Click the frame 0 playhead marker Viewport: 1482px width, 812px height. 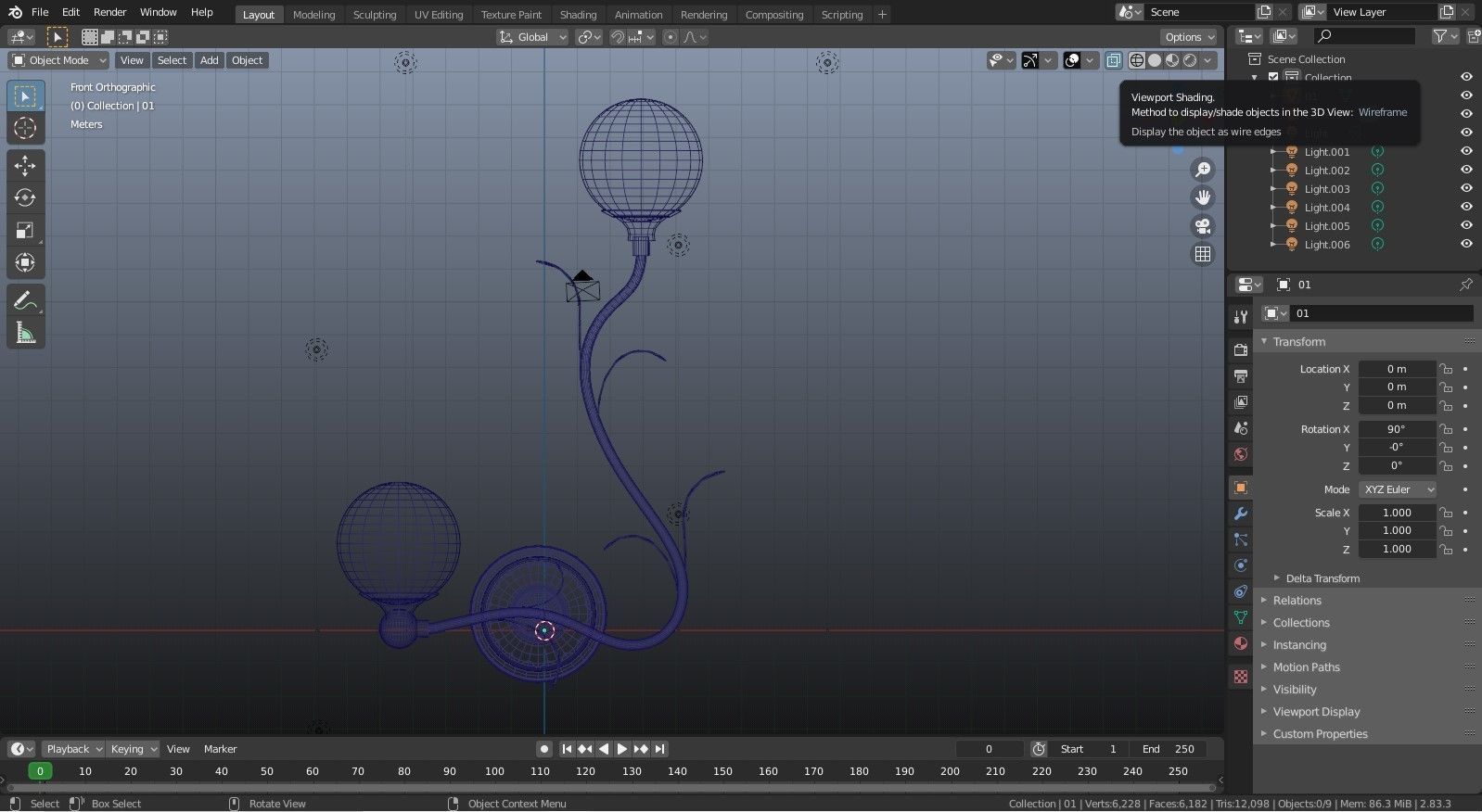[x=40, y=771]
